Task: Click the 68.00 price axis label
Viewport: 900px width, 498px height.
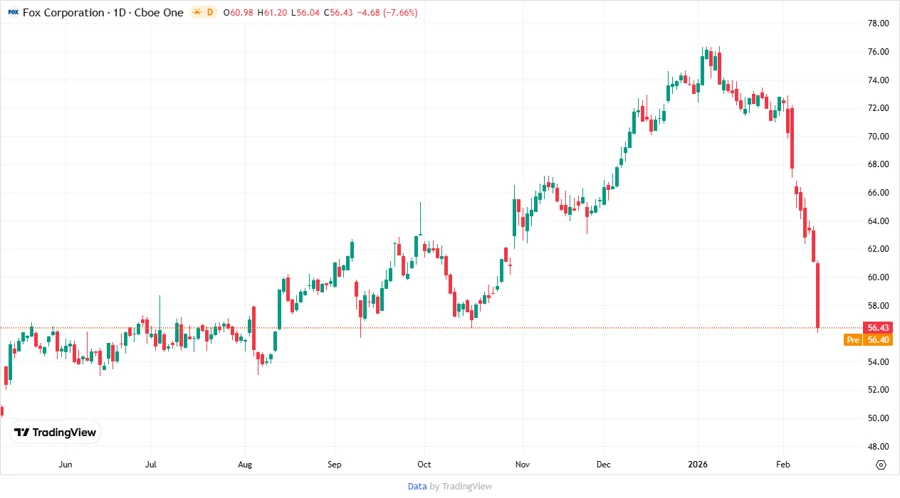Action: [x=878, y=164]
